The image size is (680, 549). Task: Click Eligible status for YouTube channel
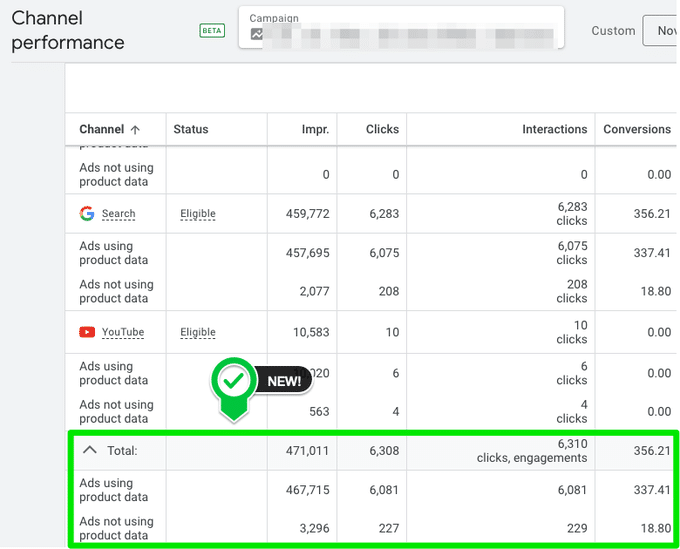[198, 333]
